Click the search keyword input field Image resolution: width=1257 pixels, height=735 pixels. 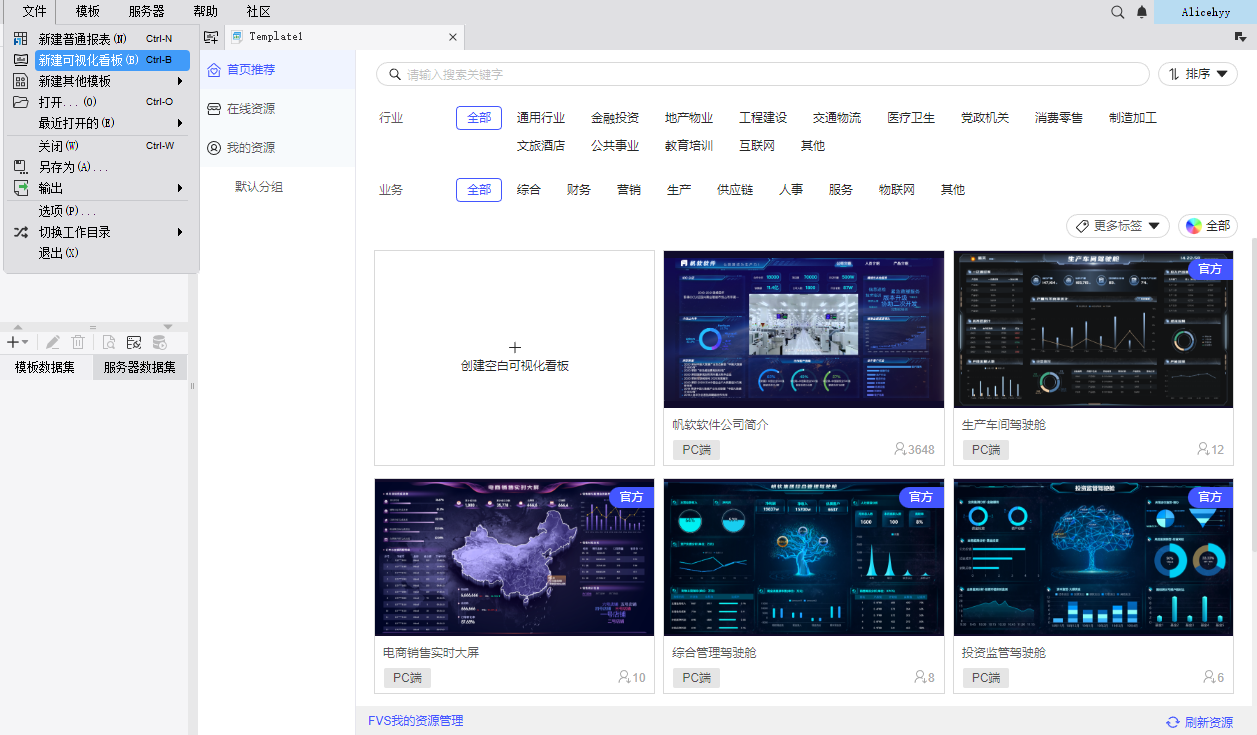click(x=763, y=74)
